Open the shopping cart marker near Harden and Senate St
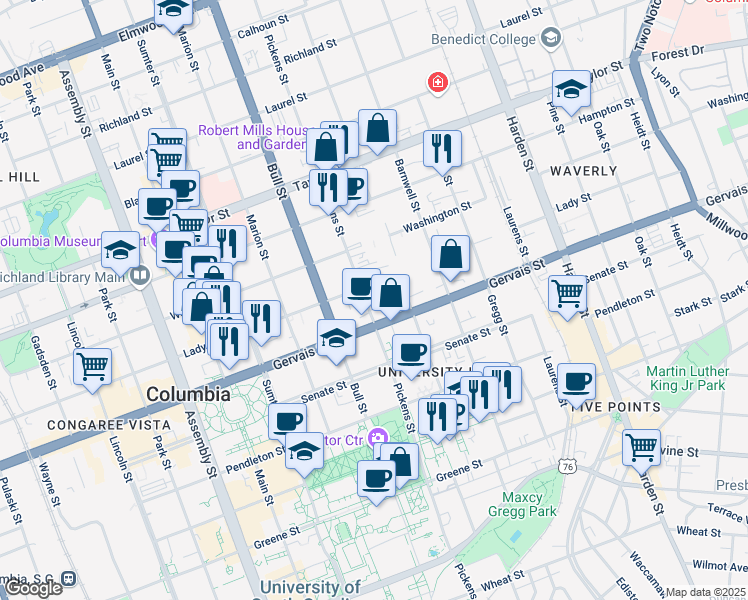 [567, 297]
